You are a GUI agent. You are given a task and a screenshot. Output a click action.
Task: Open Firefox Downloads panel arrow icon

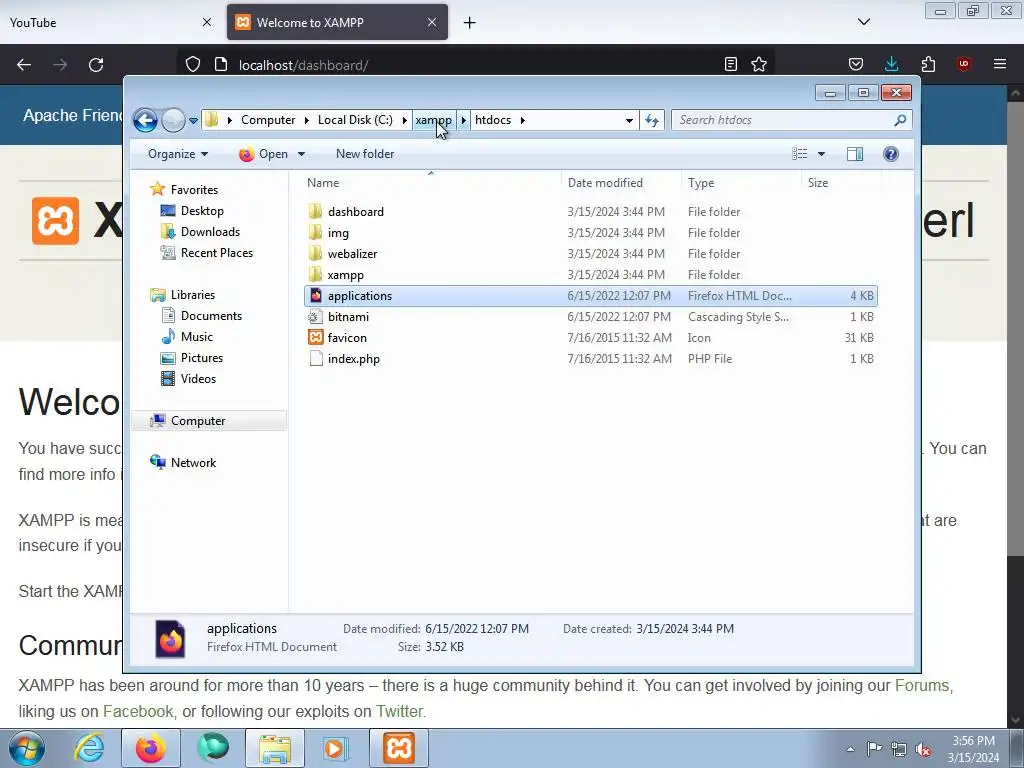[x=891, y=64]
